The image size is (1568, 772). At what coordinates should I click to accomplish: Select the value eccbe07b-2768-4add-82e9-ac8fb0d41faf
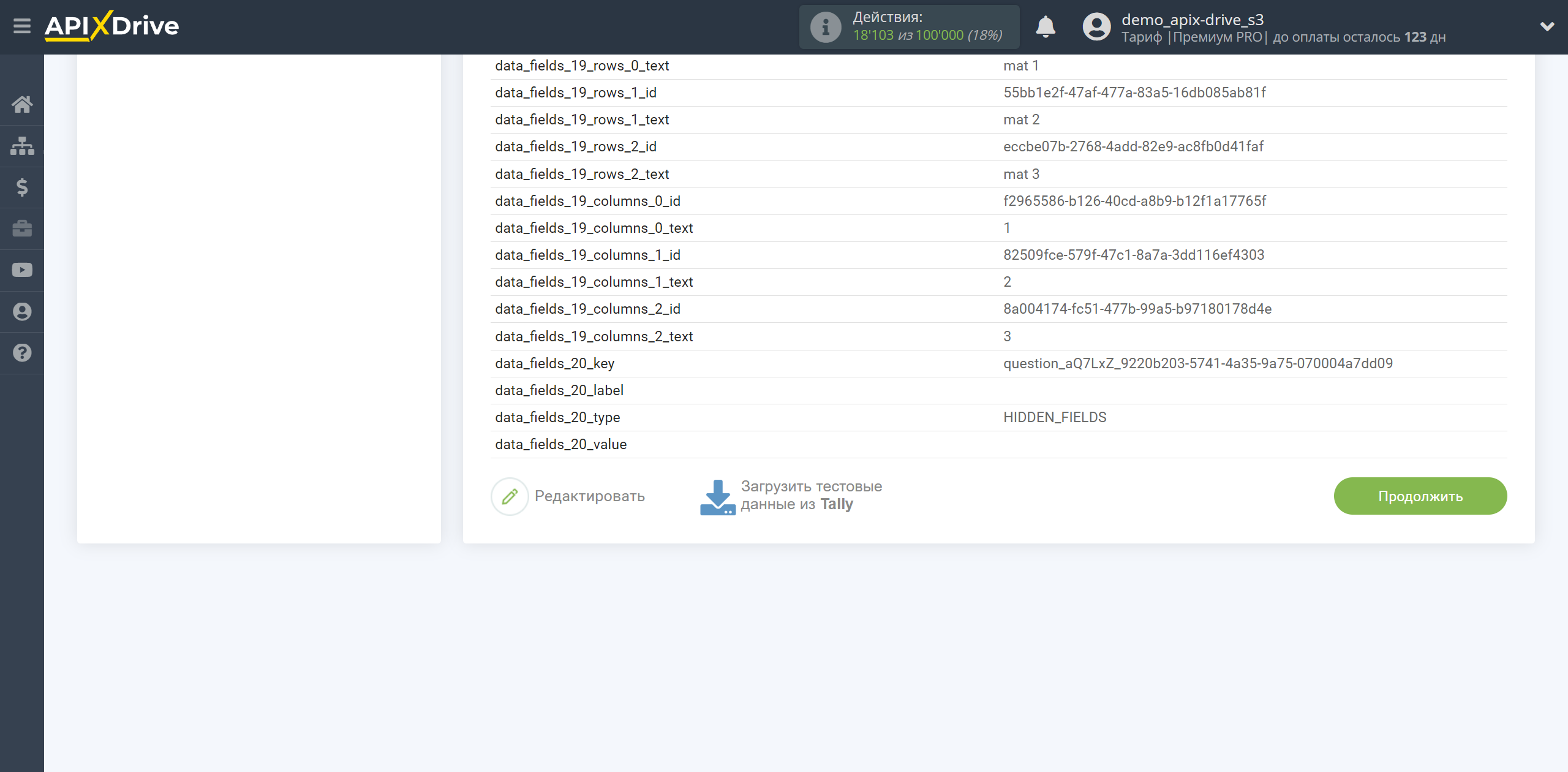(1133, 146)
